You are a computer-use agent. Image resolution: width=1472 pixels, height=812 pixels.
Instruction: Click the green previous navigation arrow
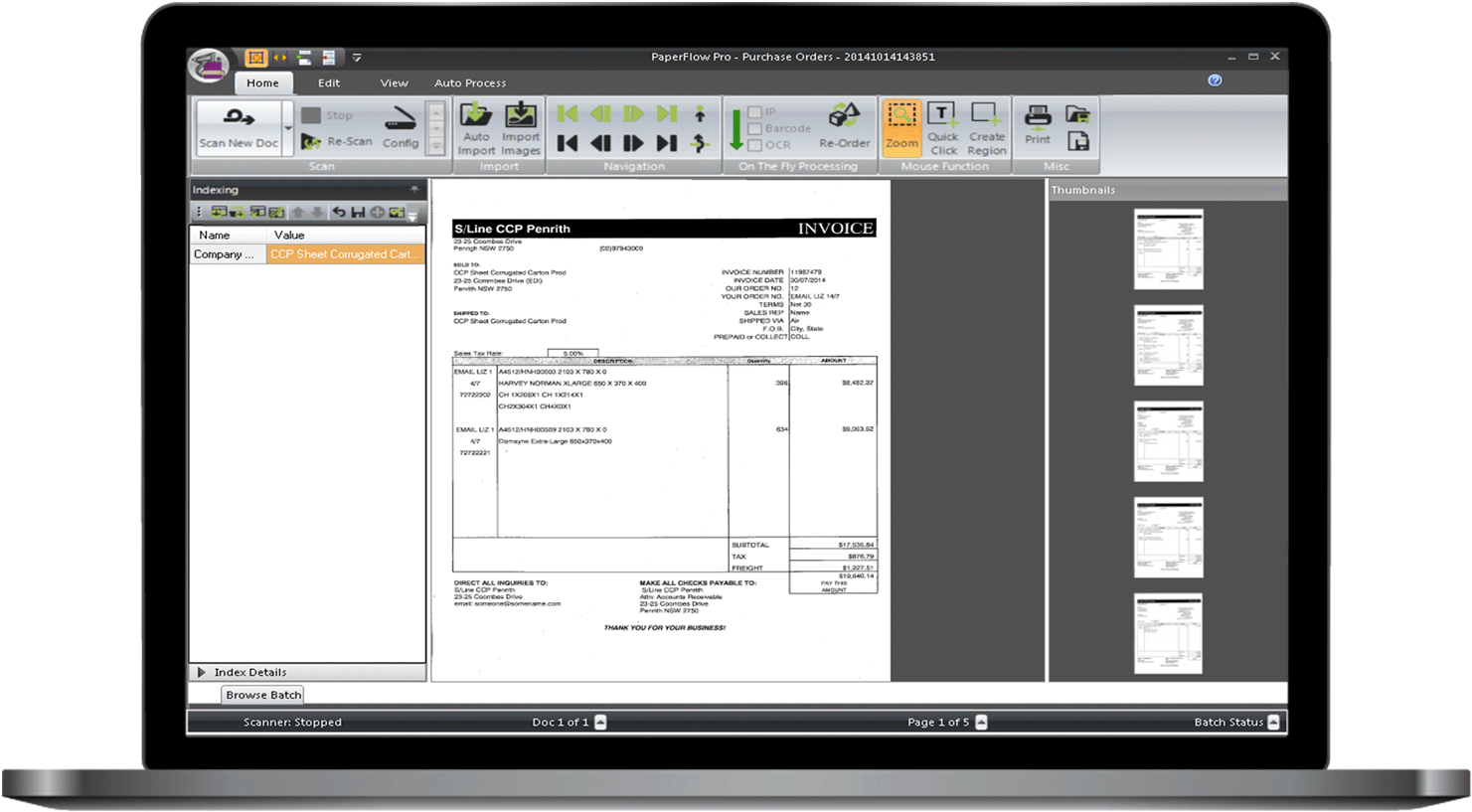tap(600, 114)
